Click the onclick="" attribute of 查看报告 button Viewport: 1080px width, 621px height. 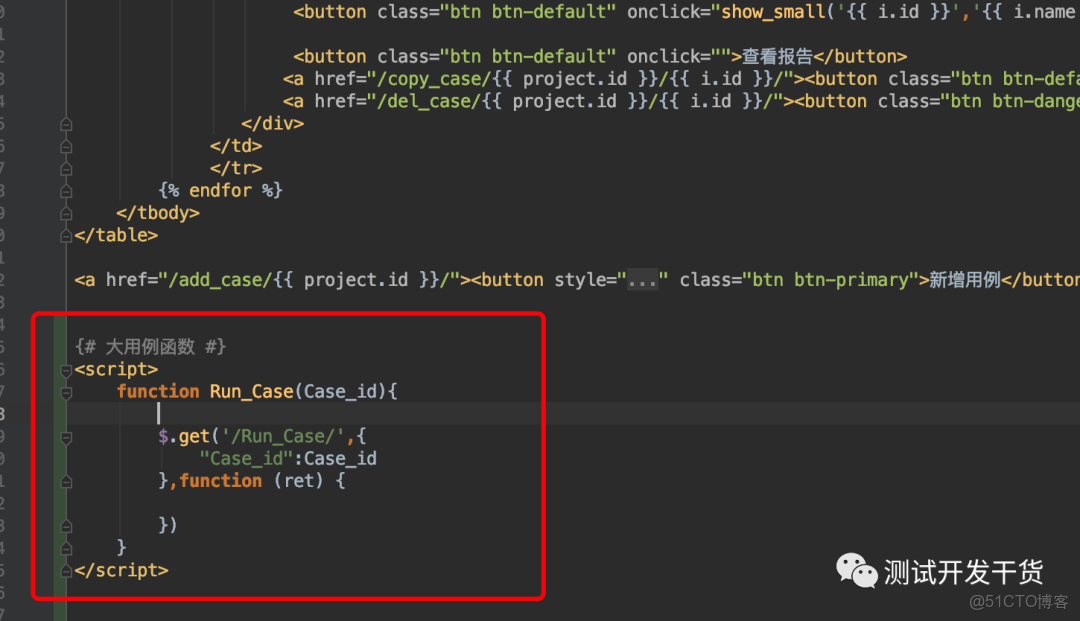pos(678,56)
